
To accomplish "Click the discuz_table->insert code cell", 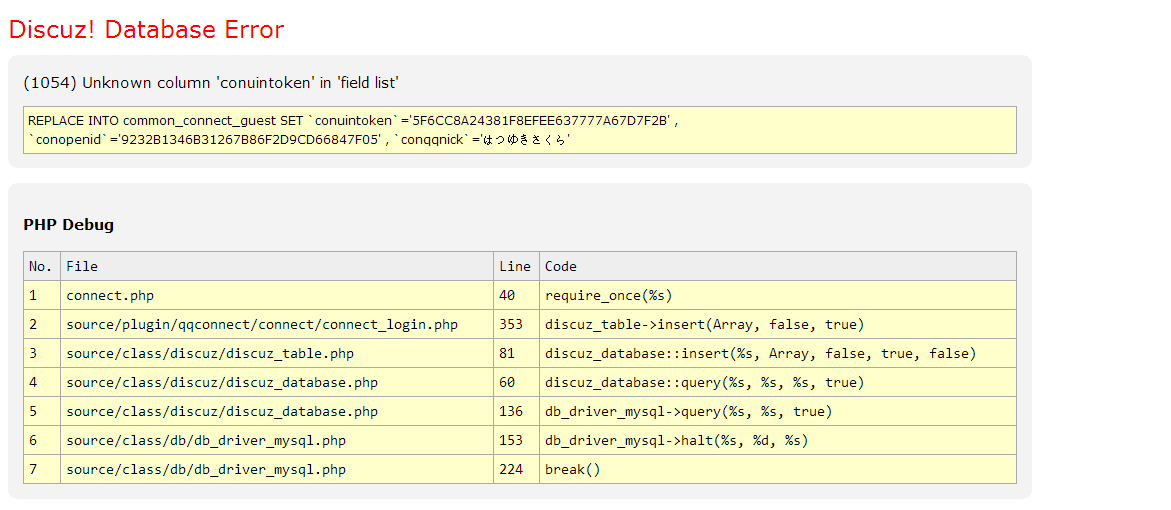I will click(x=704, y=324).
